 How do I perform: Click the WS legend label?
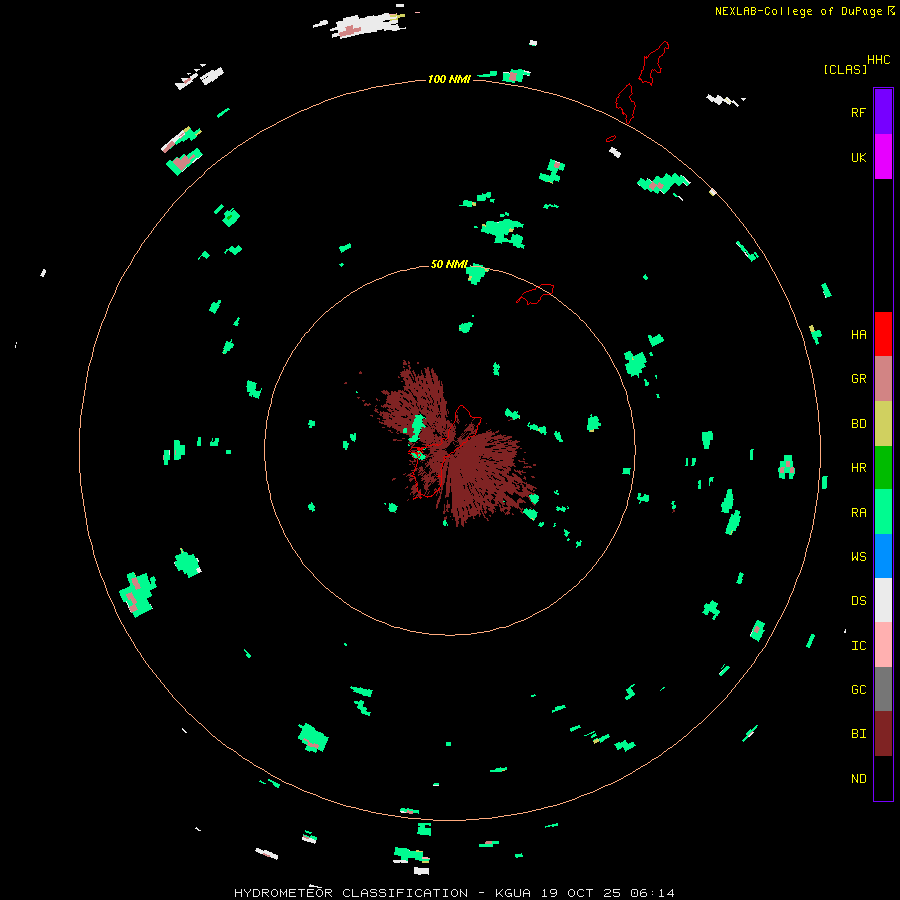click(x=858, y=557)
